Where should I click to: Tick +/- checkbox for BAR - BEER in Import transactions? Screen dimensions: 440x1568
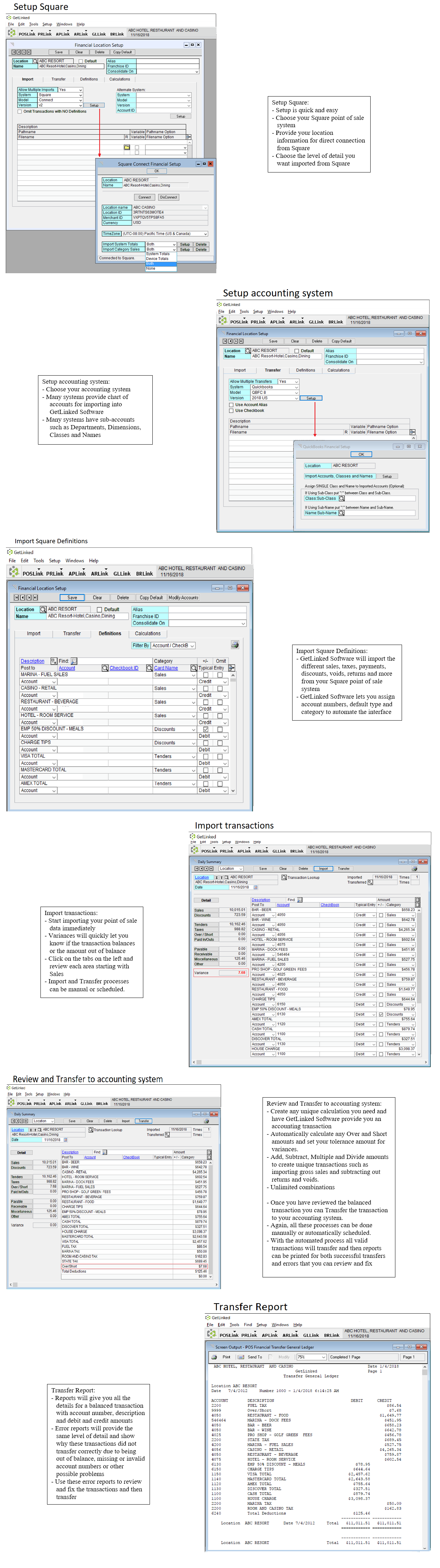pos(381,915)
